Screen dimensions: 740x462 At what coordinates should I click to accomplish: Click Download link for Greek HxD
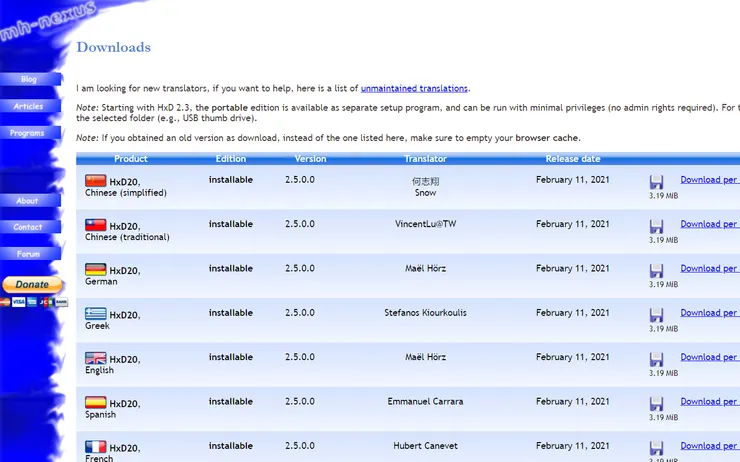(710, 313)
